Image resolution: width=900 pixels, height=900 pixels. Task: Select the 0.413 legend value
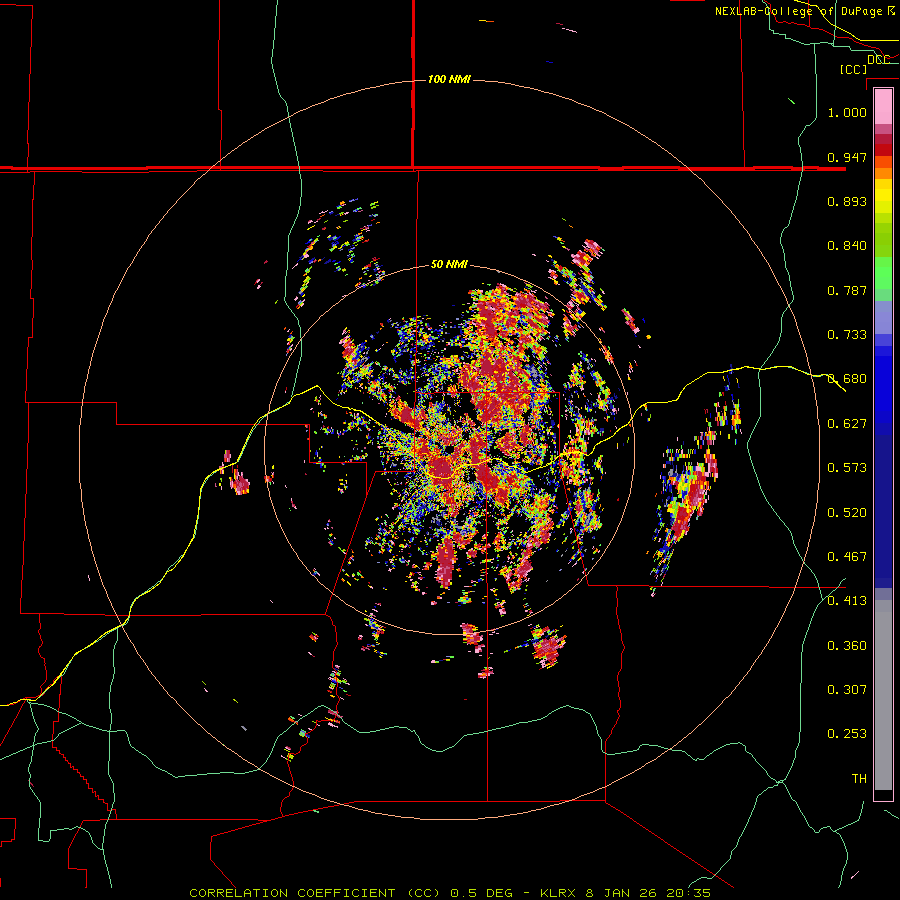[x=847, y=601]
